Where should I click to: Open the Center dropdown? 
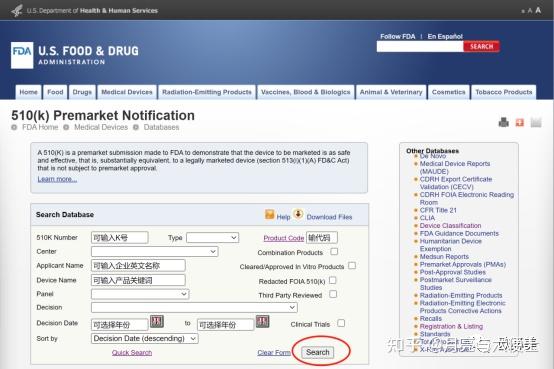155,251
